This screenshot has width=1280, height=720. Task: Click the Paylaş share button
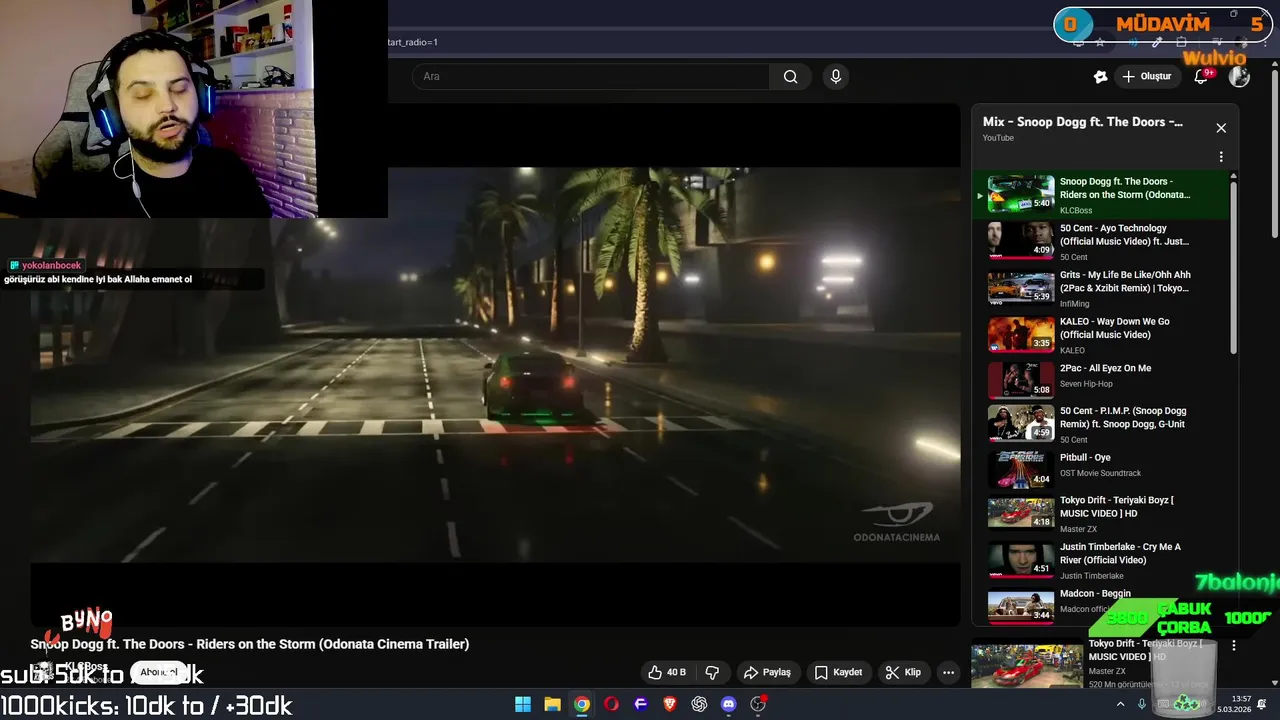[767, 672]
